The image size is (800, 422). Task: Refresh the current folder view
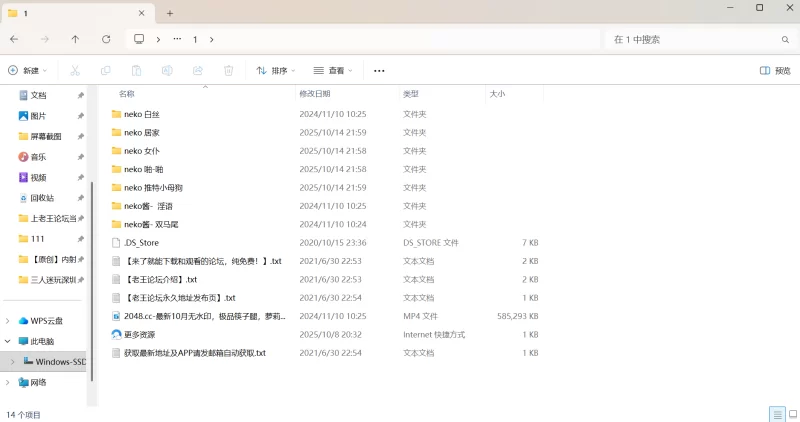click(106, 39)
